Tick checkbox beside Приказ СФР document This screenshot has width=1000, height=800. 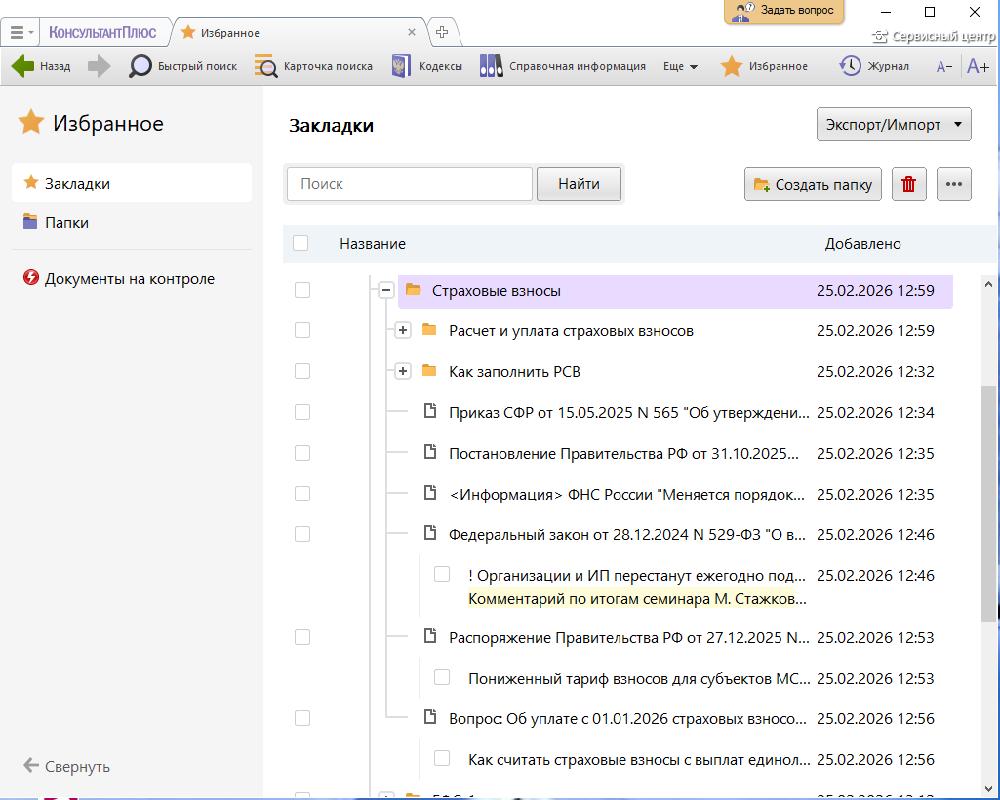(302, 412)
